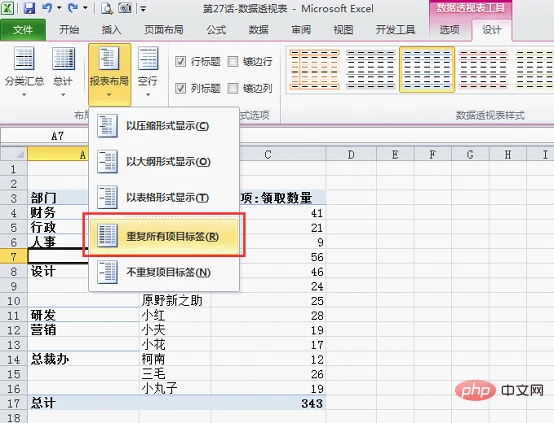Switch to the 选项 ribbon tab

tap(449, 29)
